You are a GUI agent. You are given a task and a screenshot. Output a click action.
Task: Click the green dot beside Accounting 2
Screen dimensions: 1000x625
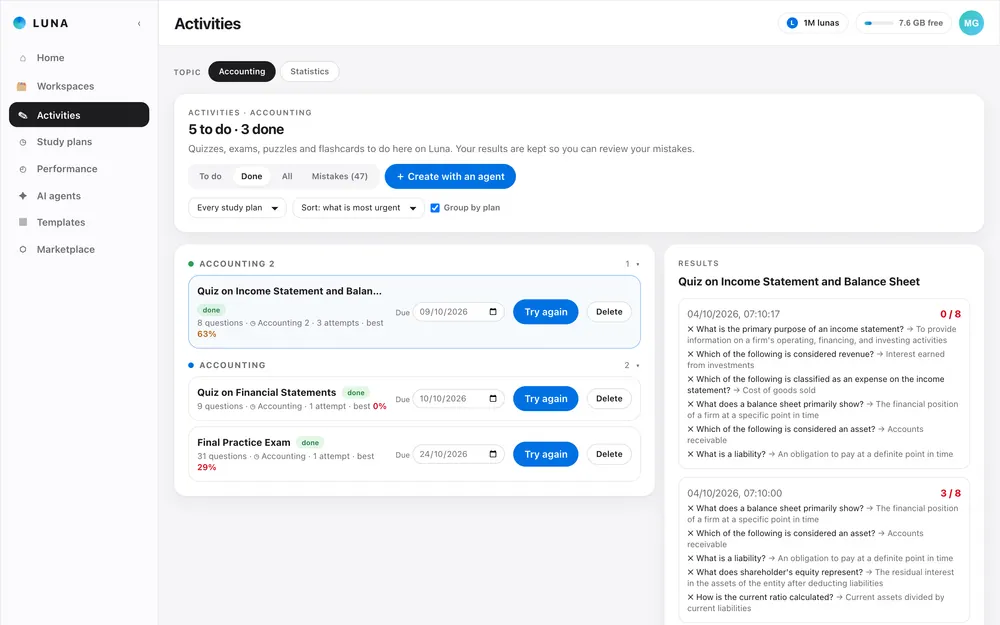(x=191, y=264)
